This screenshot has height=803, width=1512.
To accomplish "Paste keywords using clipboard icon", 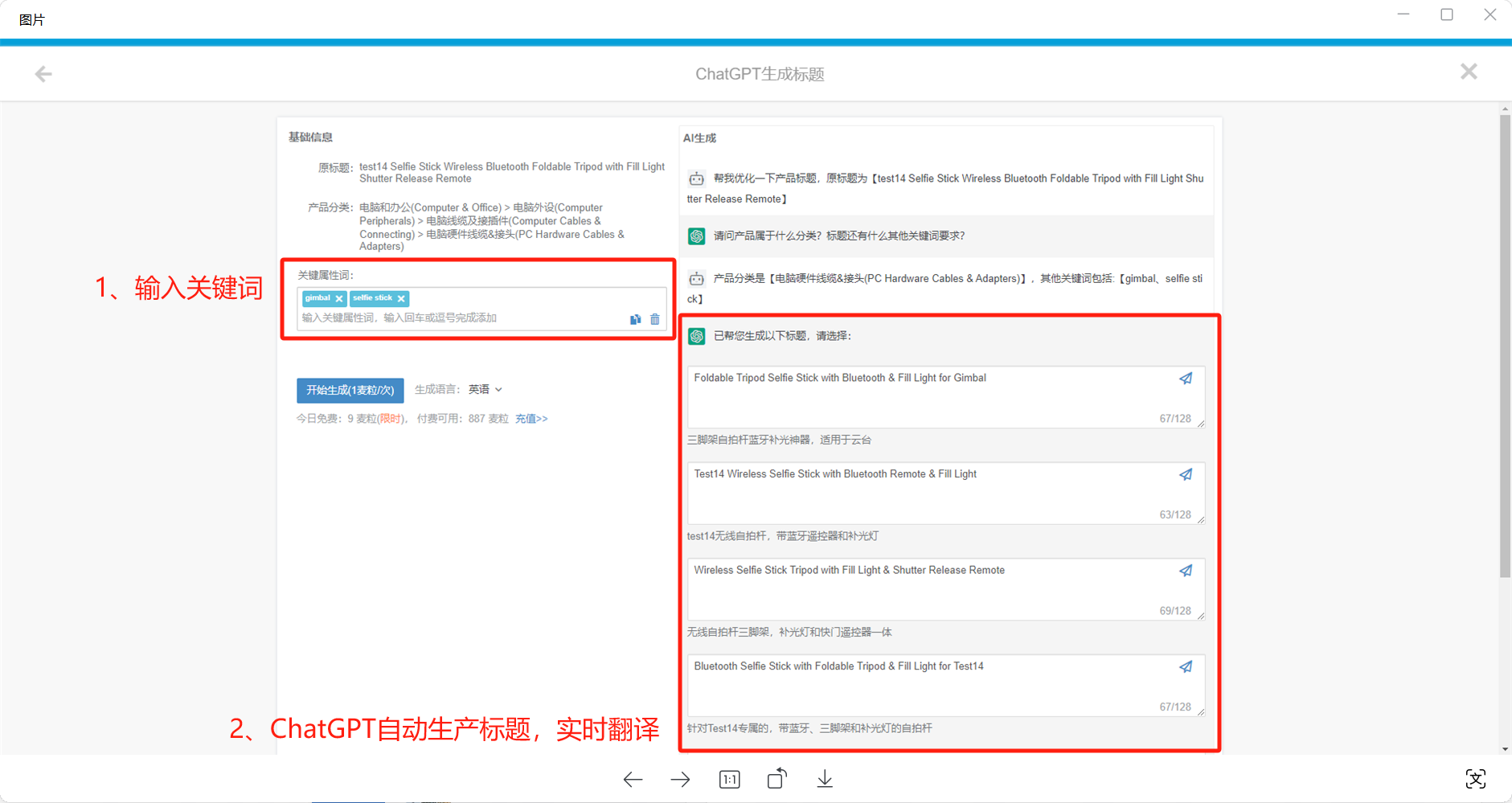I will click(x=635, y=319).
